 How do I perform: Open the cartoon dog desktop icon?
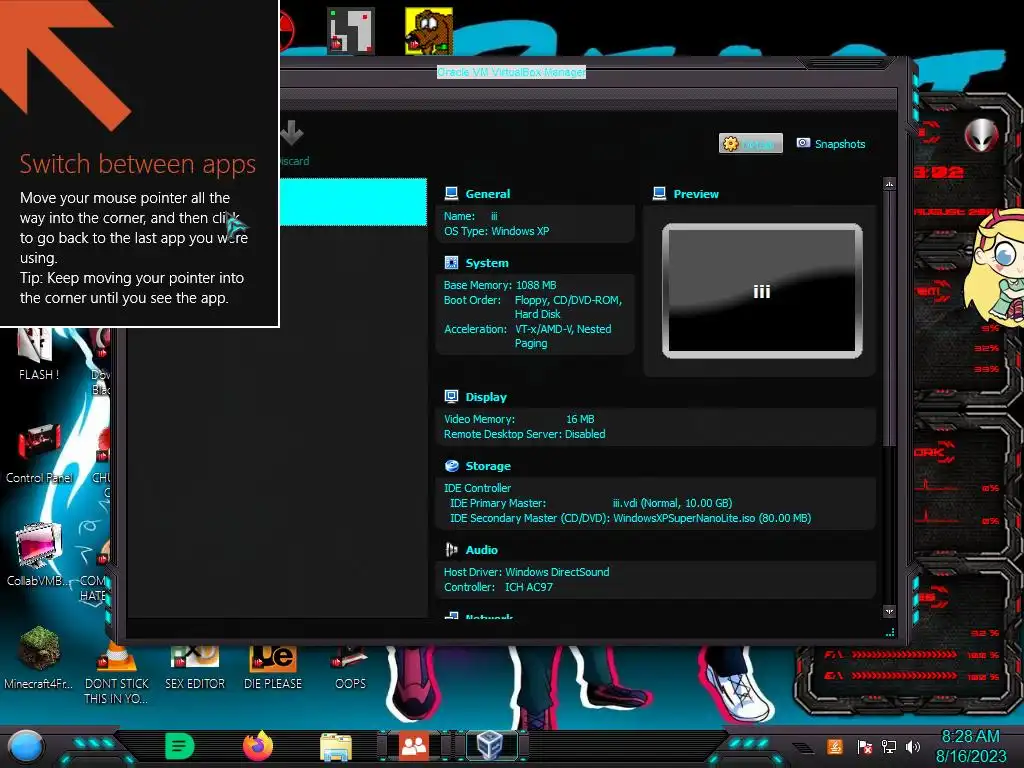point(428,30)
